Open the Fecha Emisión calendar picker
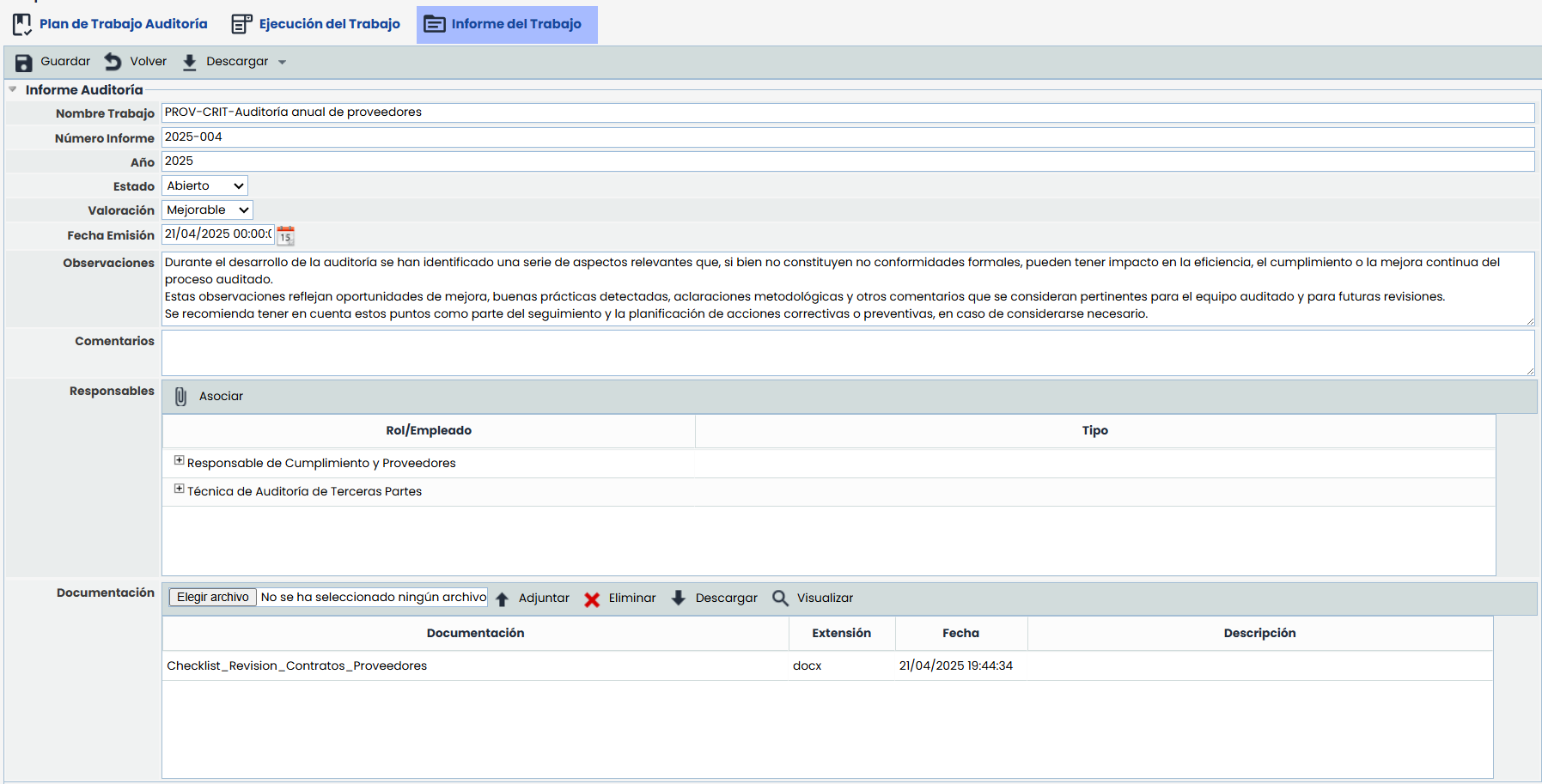 click(286, 235)
